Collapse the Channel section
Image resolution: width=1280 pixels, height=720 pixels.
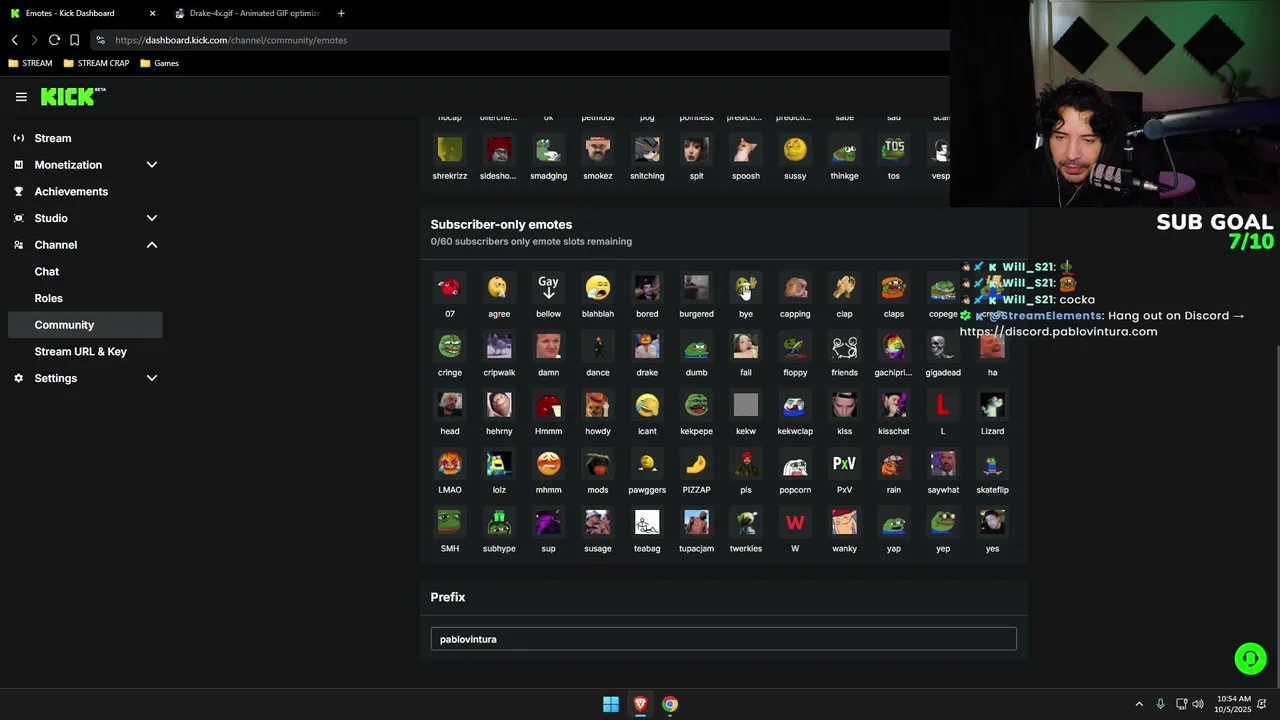point(152,245)
